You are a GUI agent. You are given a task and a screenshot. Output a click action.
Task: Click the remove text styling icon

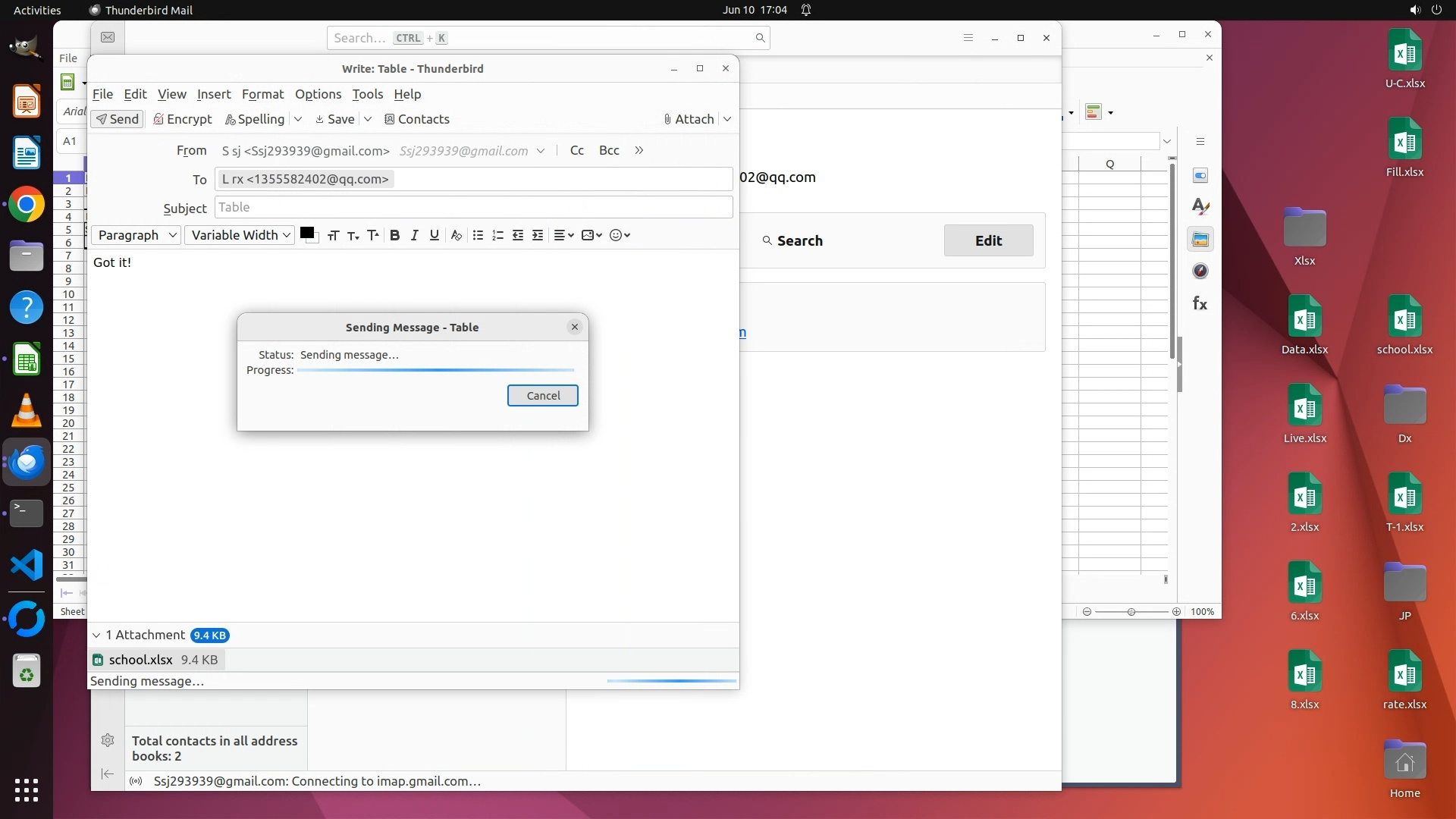456,235
